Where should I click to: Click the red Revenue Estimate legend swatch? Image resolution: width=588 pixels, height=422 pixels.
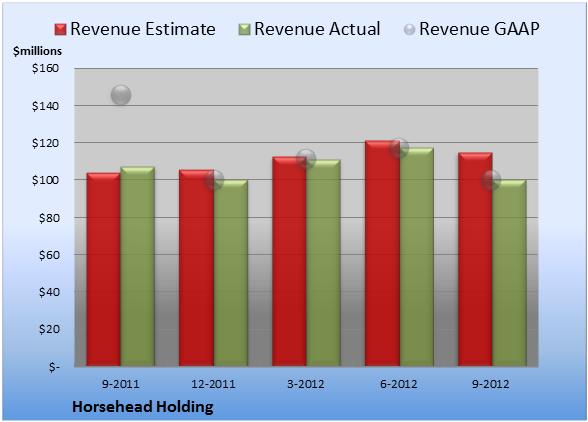[60, 29]
